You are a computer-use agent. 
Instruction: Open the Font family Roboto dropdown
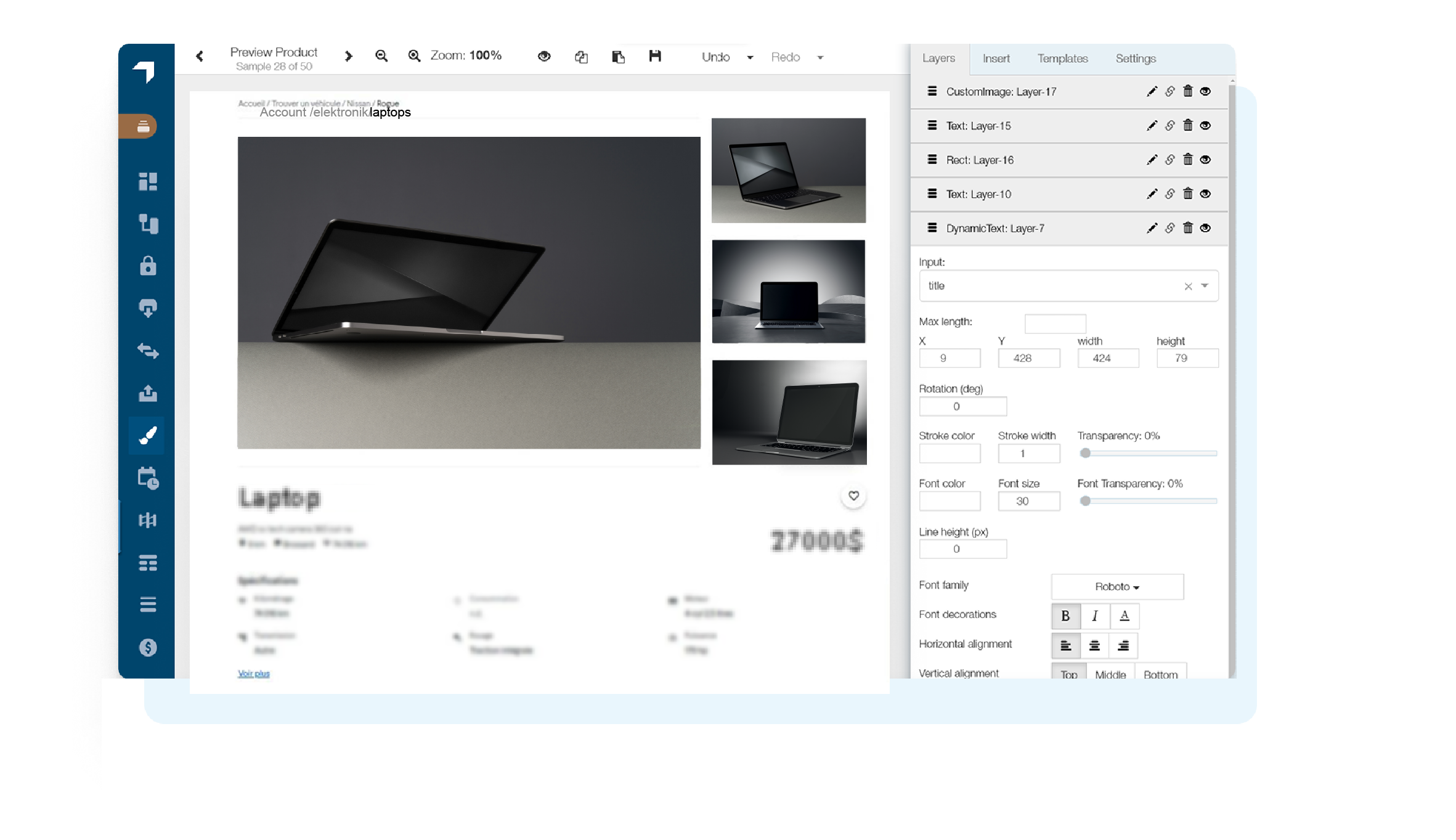pyautogui.click(x=1116, y=587)
